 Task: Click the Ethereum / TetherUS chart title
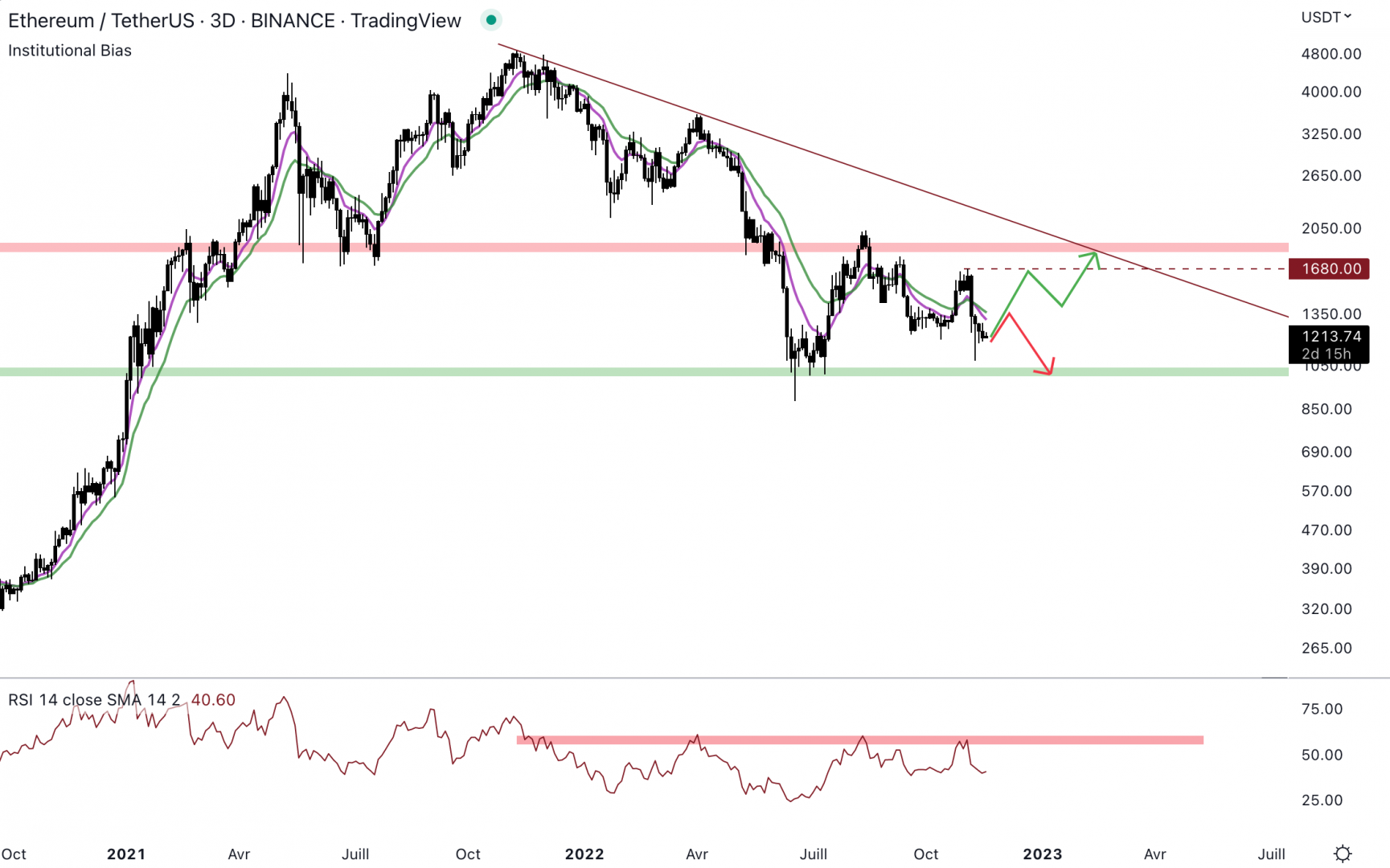[235, 21]
